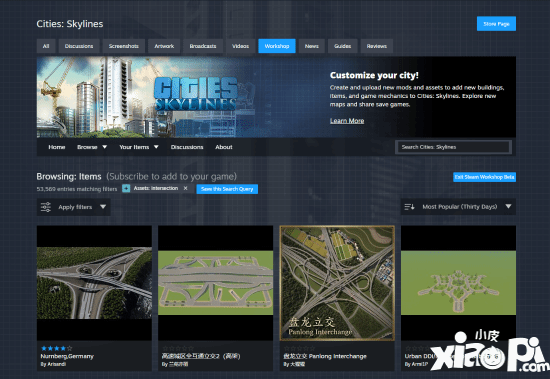
Task: Select the Workshop tab
Action: 277,46
